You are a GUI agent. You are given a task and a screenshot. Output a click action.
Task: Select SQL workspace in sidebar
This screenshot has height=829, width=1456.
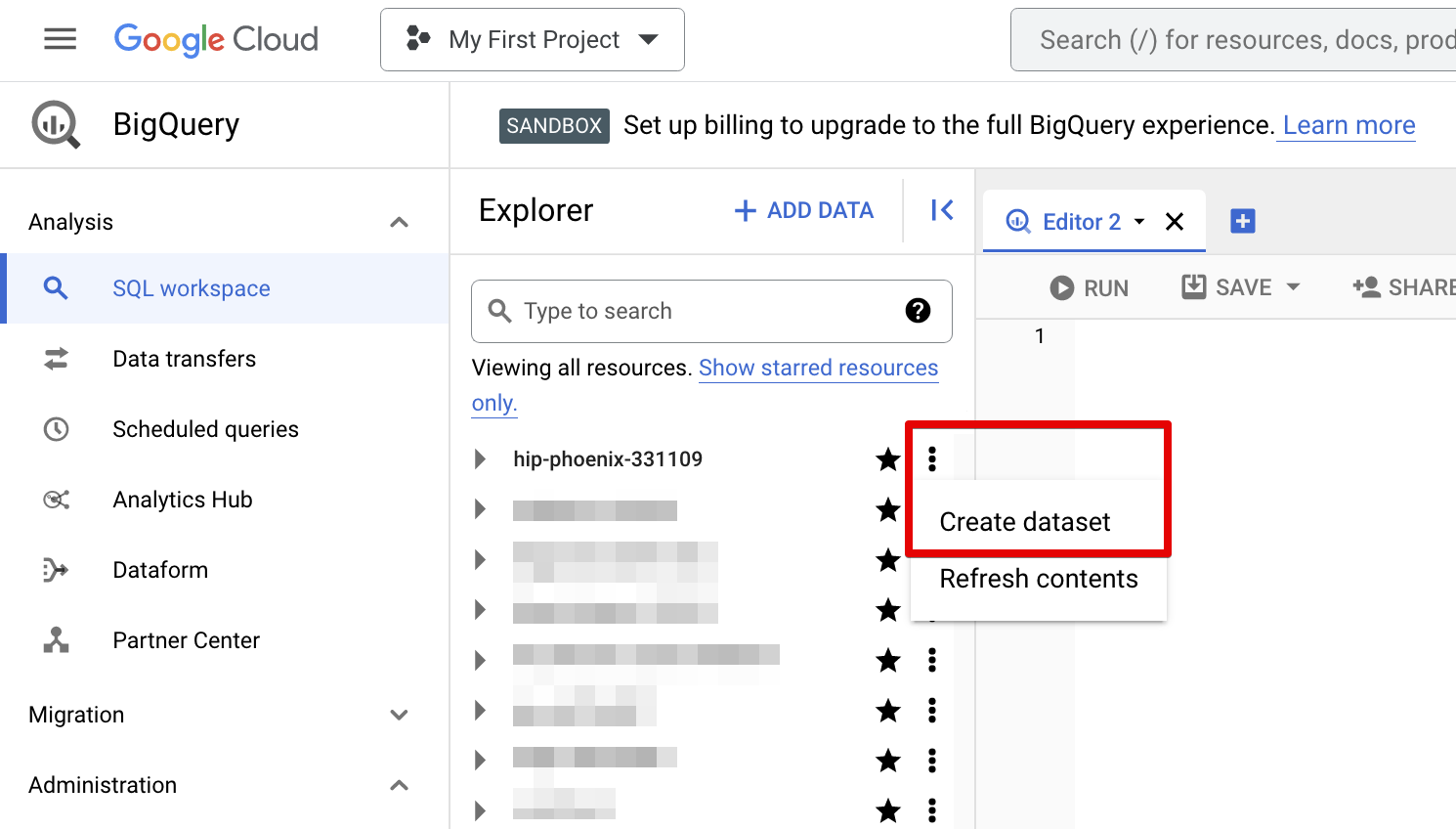[x=225, y=288]
